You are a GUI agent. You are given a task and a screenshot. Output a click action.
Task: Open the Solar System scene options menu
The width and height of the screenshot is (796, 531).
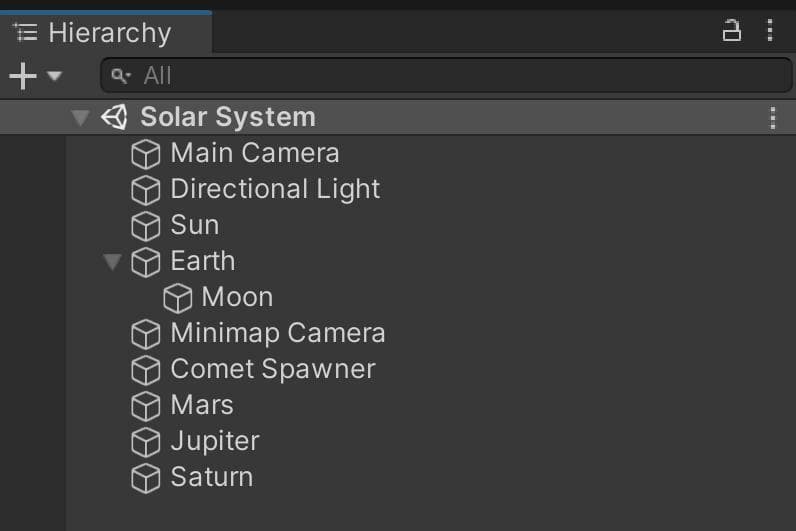click(773, 118)
